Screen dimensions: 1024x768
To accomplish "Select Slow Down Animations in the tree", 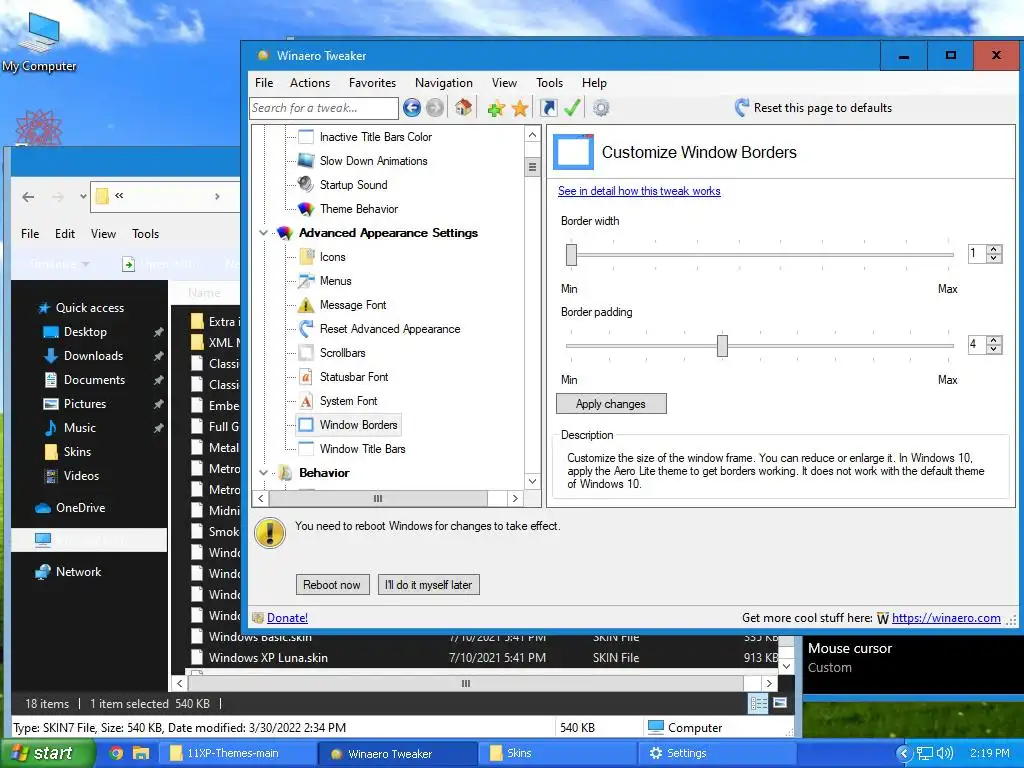I will 373,161.
